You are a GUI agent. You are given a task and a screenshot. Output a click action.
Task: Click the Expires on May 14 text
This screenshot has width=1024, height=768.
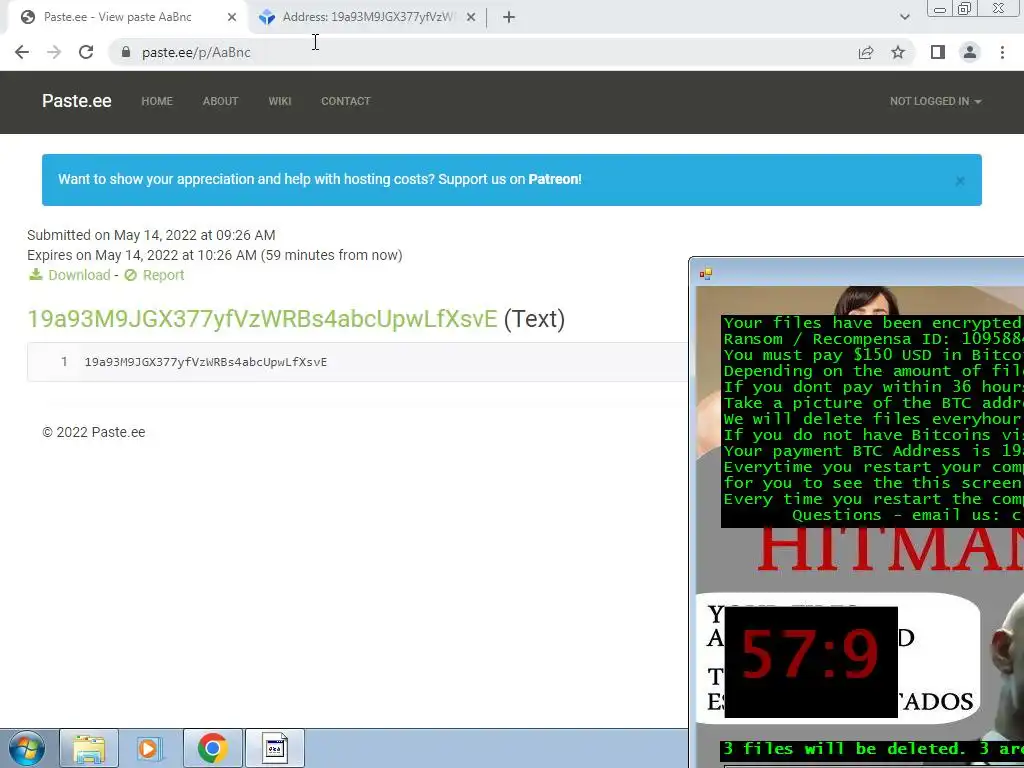pos(214,255)
